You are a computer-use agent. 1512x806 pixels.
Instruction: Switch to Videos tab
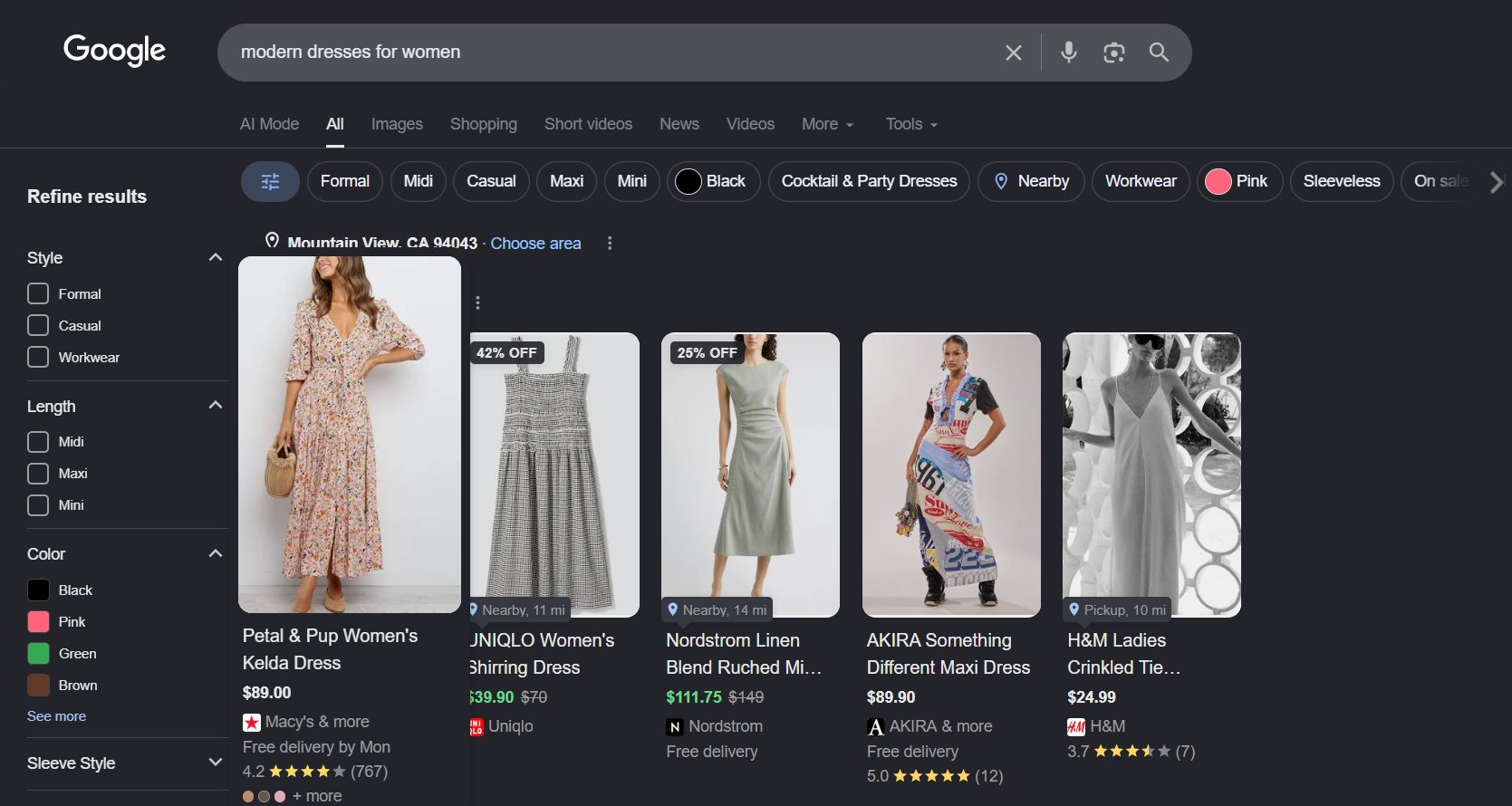(750, 124)
